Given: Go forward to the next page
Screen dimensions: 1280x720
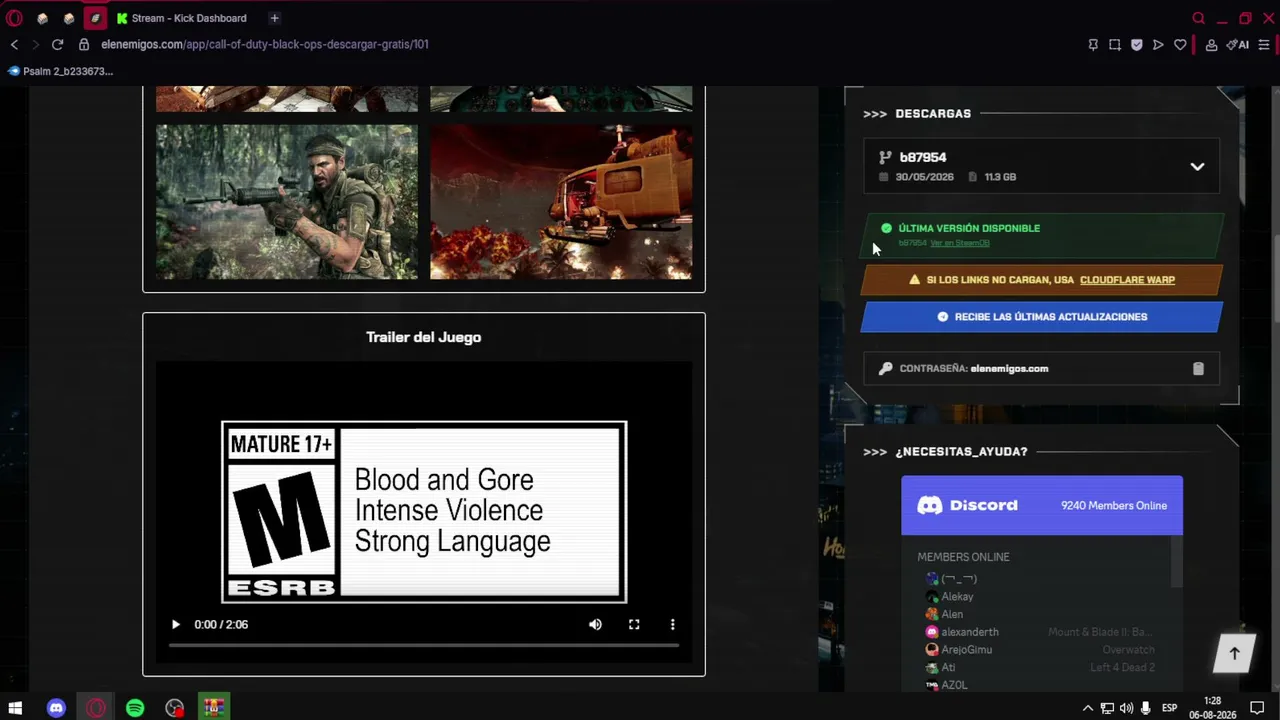Looking at the screenshot, I should (36, 44).
